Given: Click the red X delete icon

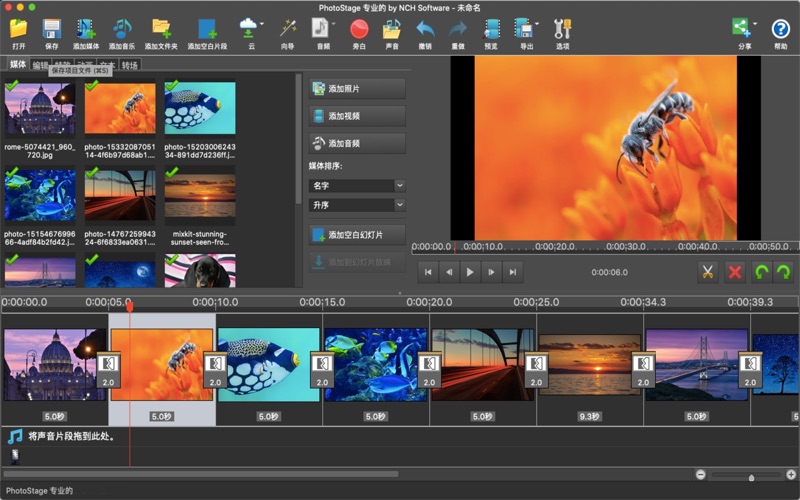Looking at the screenshot, I should coord(735,271).
